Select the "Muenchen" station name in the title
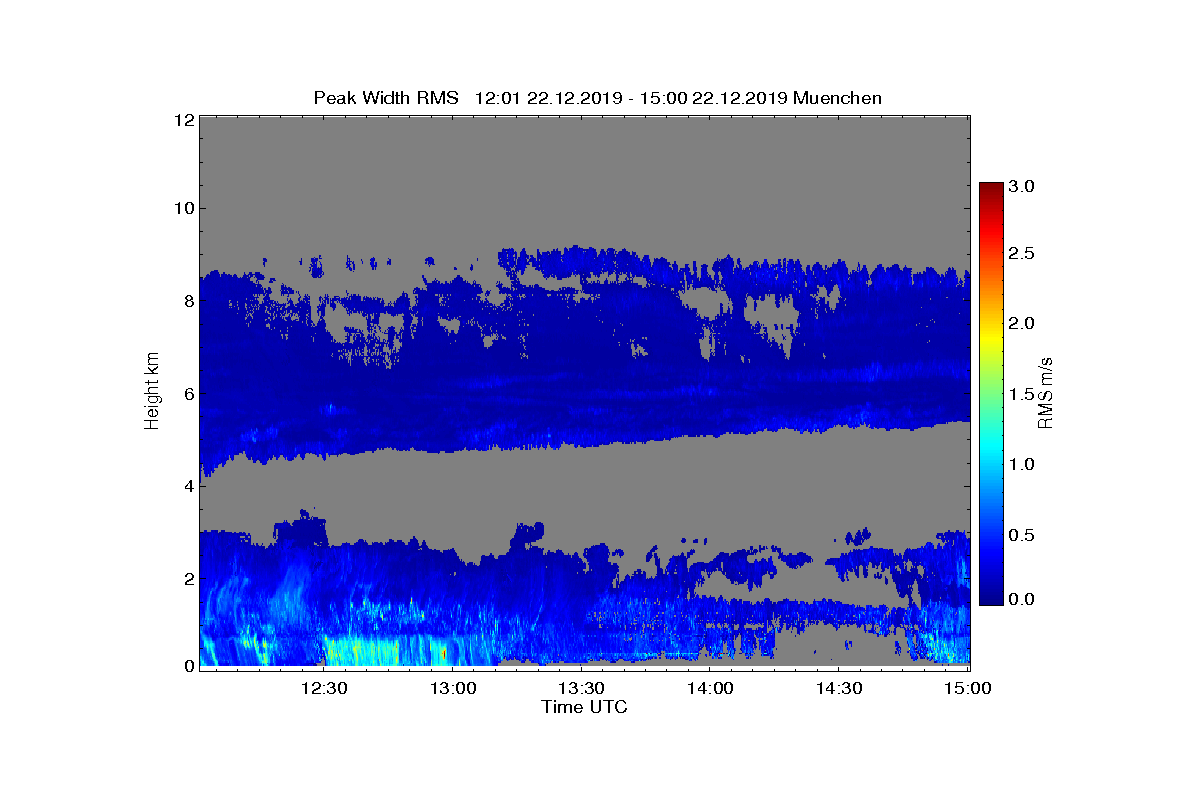The image size is (1200, 800). click(838, 98)
